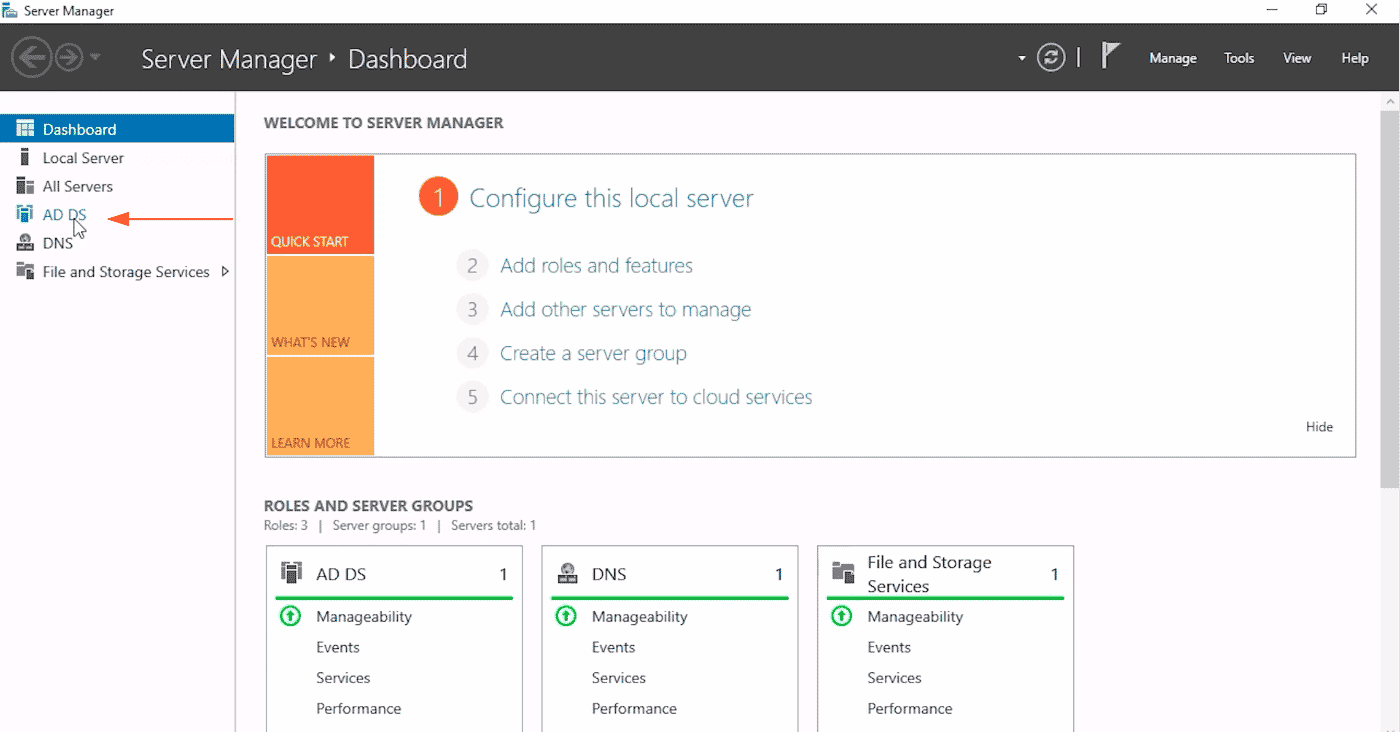
Task: Open the Tools menu
Action: (x=1238, y=58)
